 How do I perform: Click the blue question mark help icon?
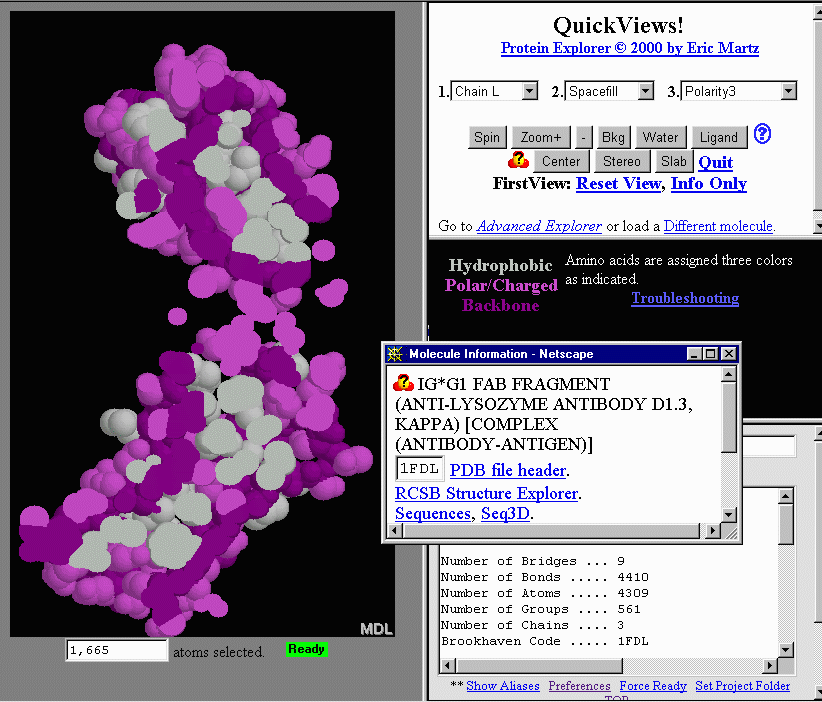(762, 135)
